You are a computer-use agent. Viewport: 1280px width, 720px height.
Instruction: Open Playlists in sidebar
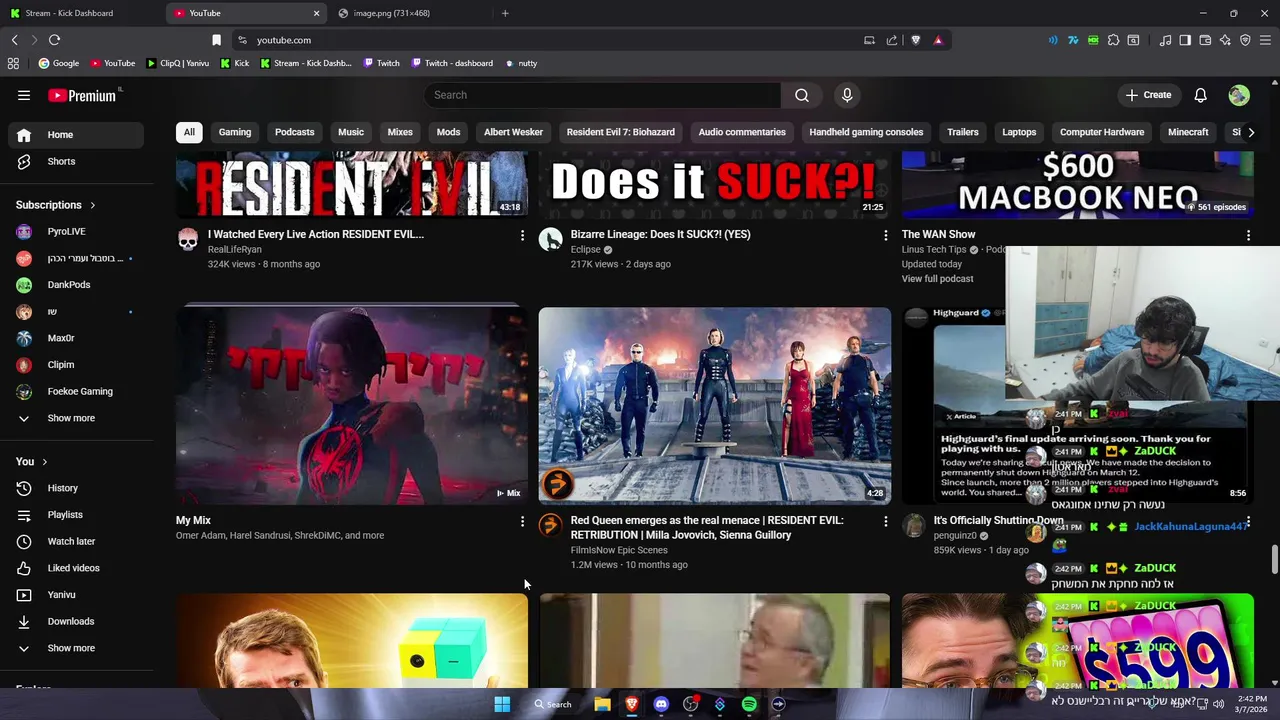click(76, 515)
